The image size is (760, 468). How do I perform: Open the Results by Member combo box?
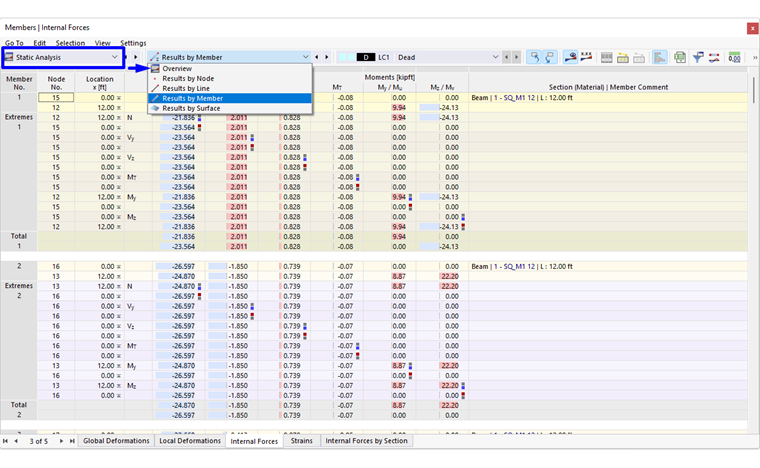point(229,57)
